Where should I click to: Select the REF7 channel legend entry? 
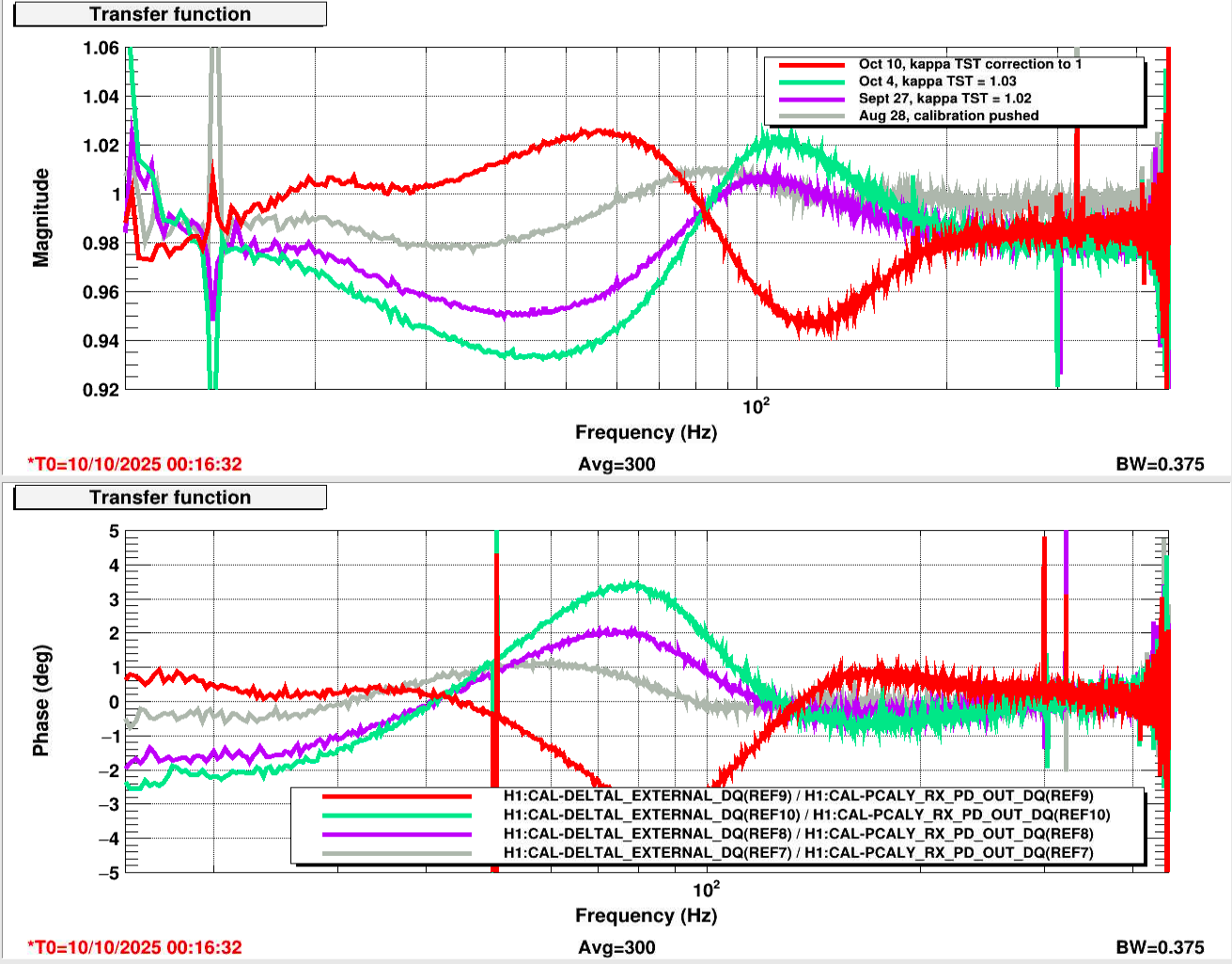(x=798, y=852)
